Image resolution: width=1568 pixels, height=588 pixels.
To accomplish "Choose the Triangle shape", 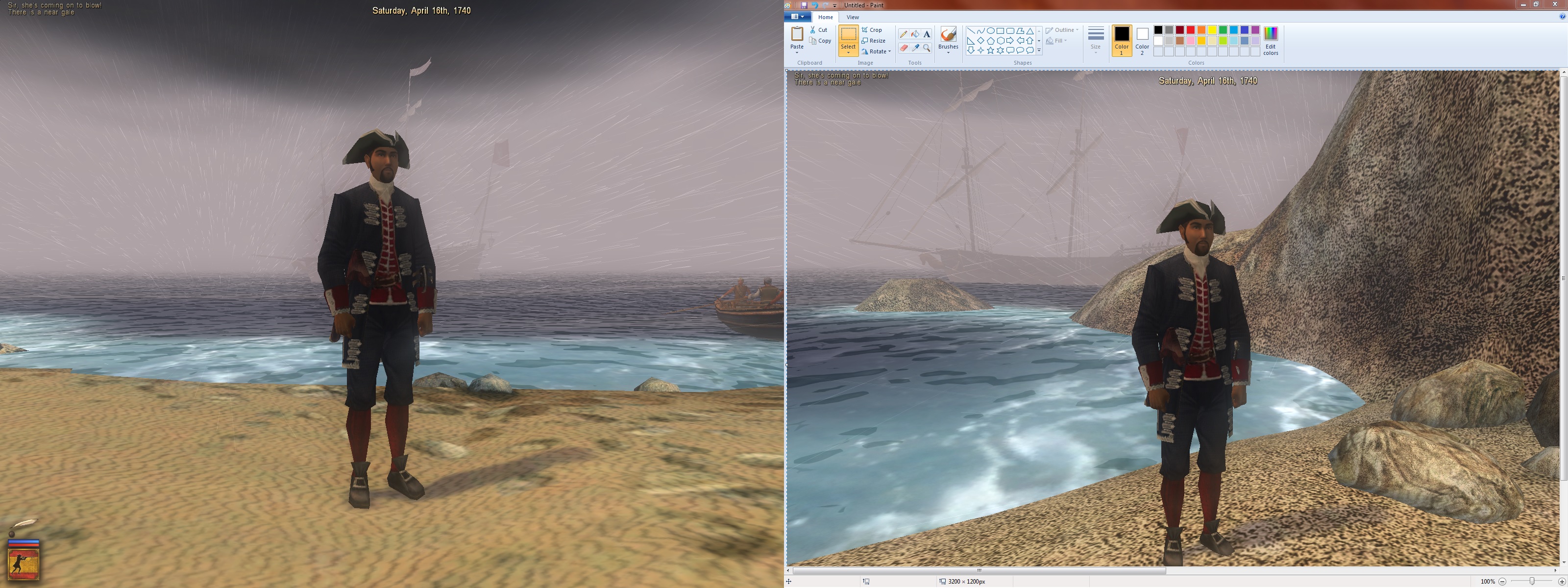I will click(x=1030, y=30).
